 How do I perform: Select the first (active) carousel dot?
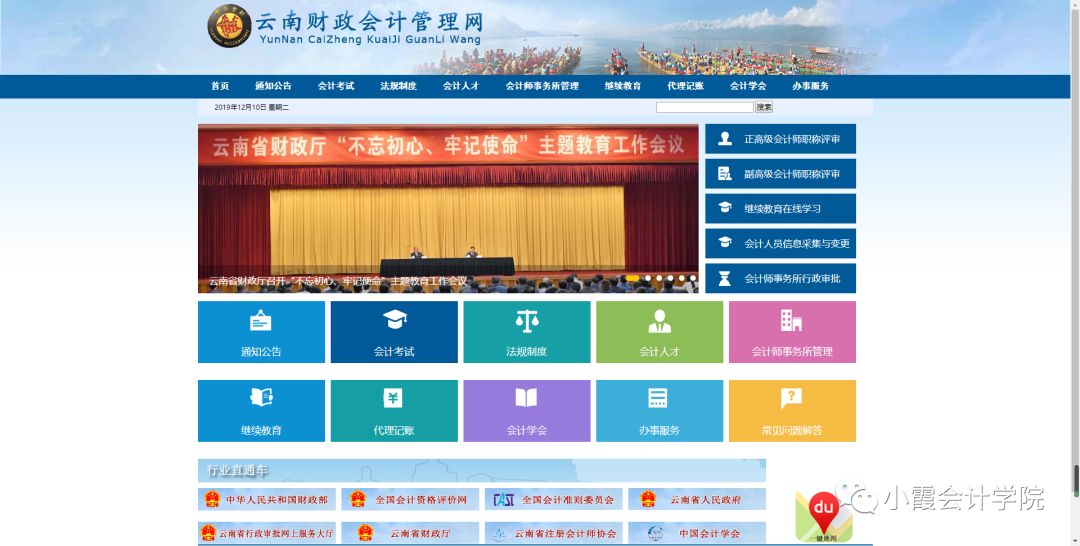pos(632,278)
